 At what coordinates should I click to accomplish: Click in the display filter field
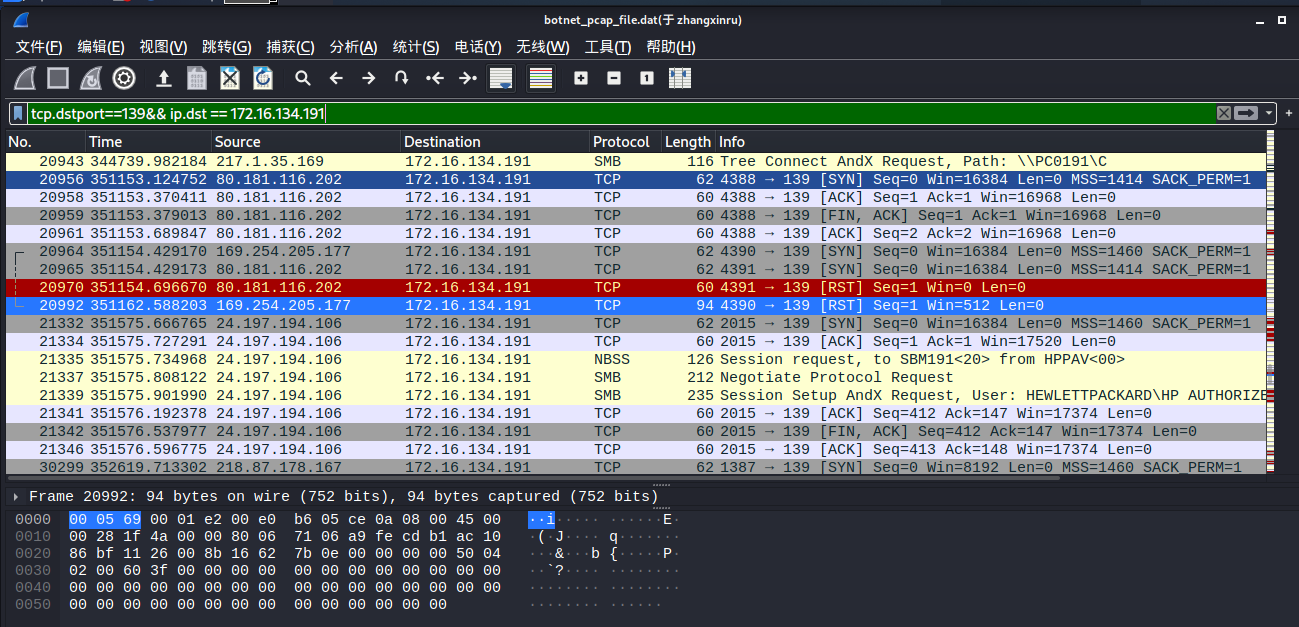620,114
